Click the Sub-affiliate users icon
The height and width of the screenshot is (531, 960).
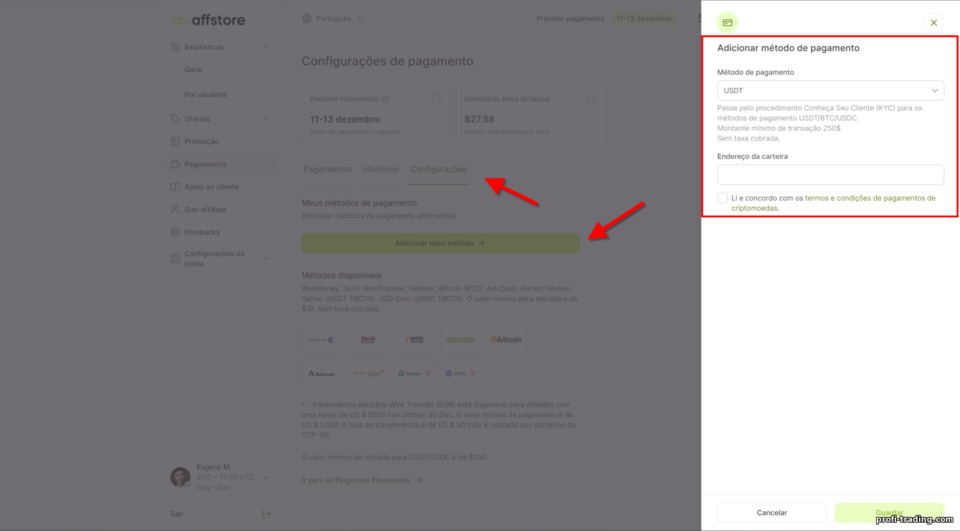coord(175,209)
